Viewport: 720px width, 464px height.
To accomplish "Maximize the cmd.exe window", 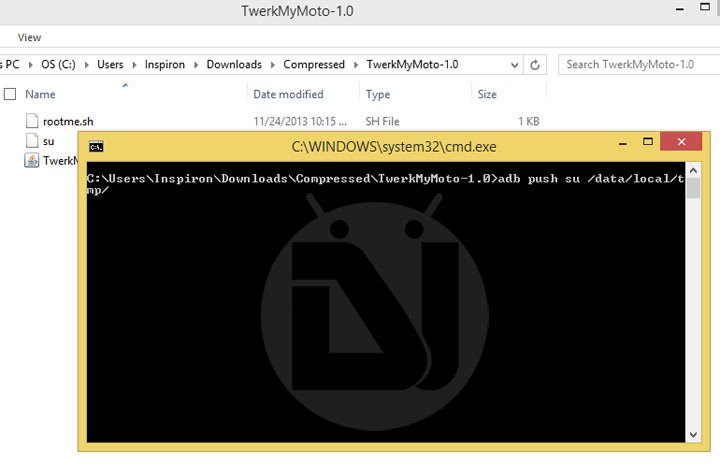I will (x=648, y=142).
